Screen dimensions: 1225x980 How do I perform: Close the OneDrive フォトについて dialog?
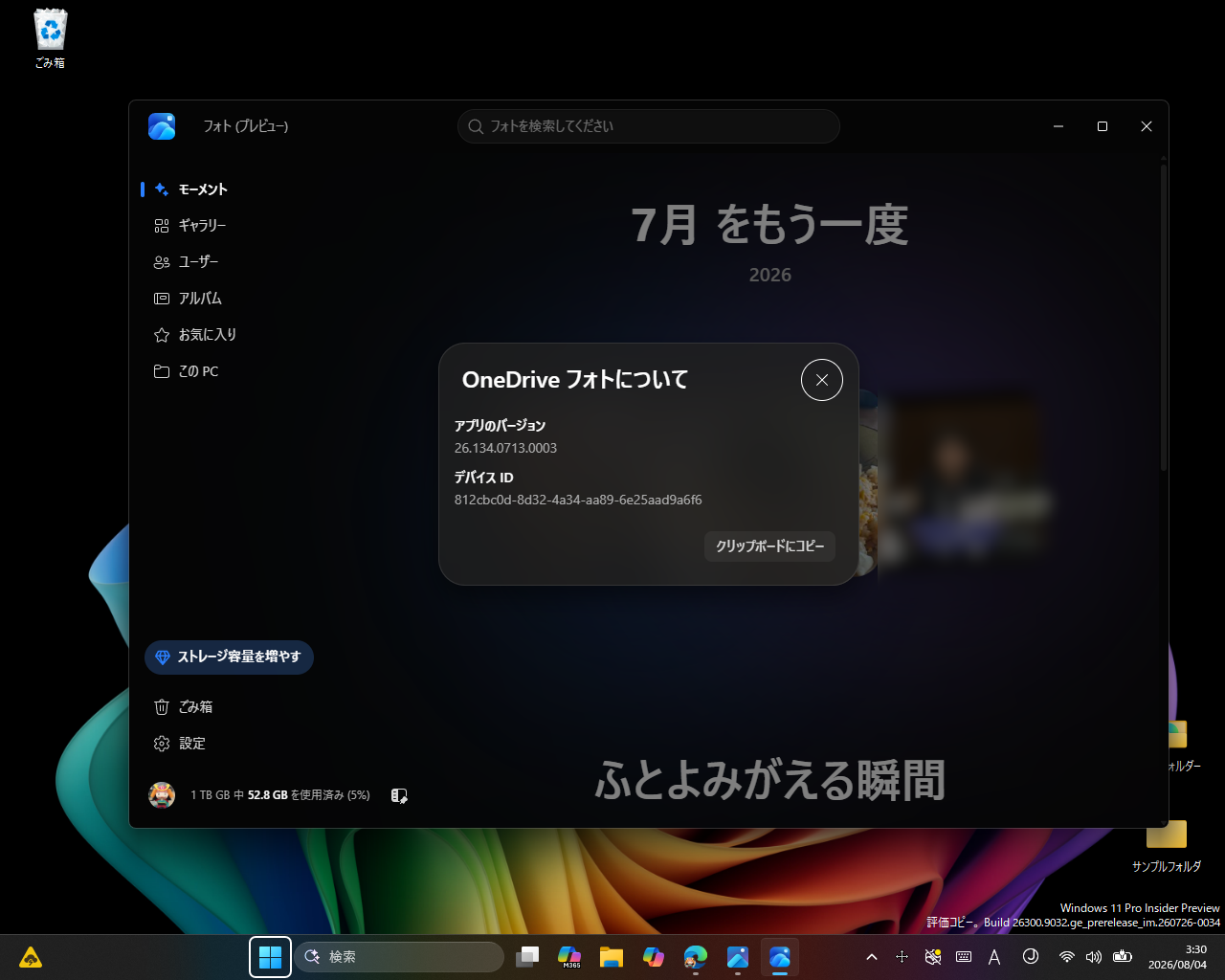821,380
